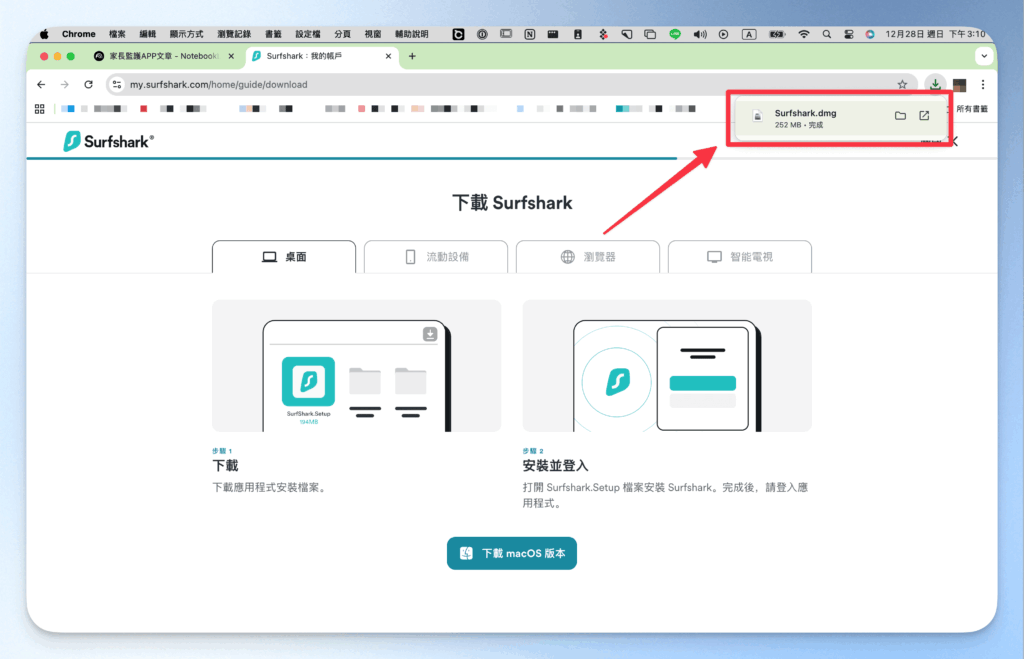This screenshot has width=1024, height=659.
Task: Click the 下載 macOS 版本 button
Action: click(511, 552)
